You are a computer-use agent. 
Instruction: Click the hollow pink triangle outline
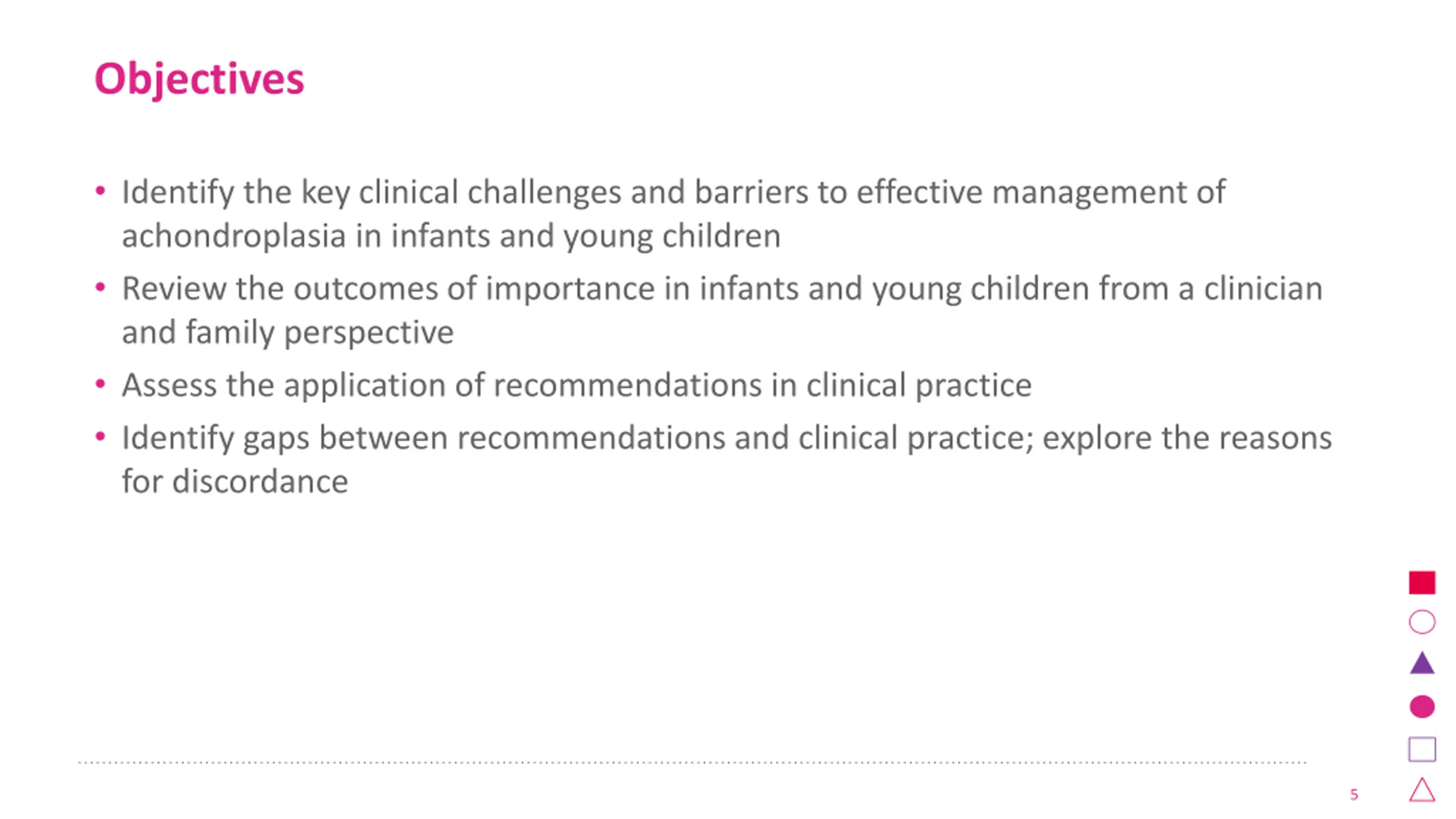click(x=1422, y=790)
